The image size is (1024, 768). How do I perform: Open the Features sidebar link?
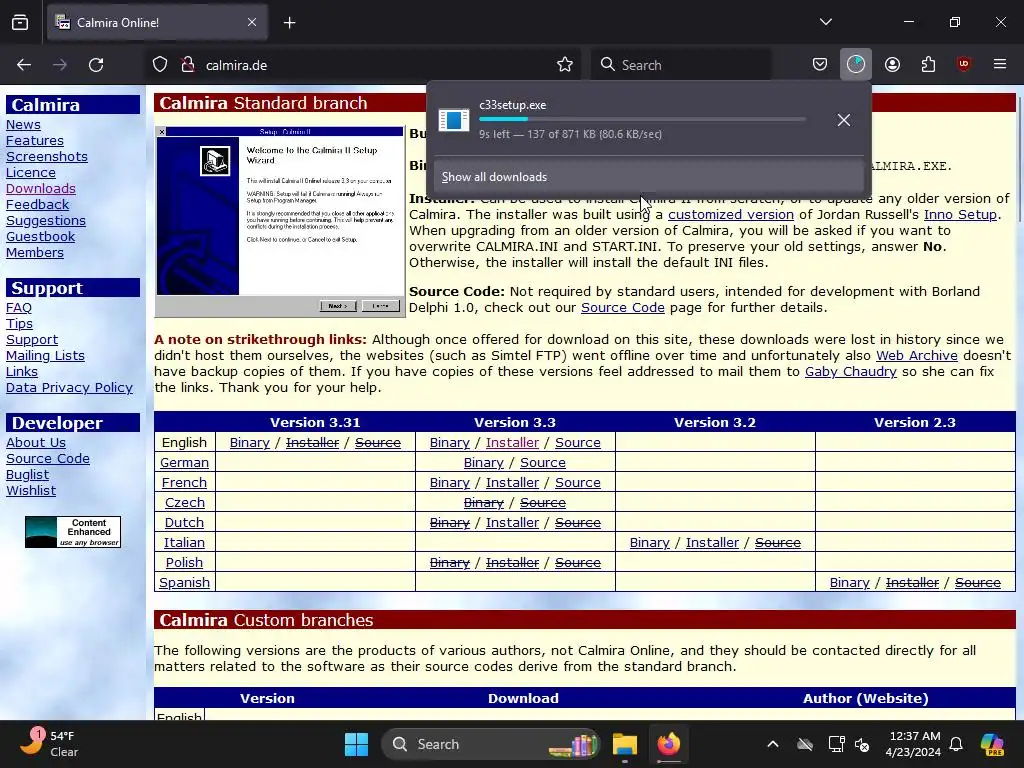[35, 140]
